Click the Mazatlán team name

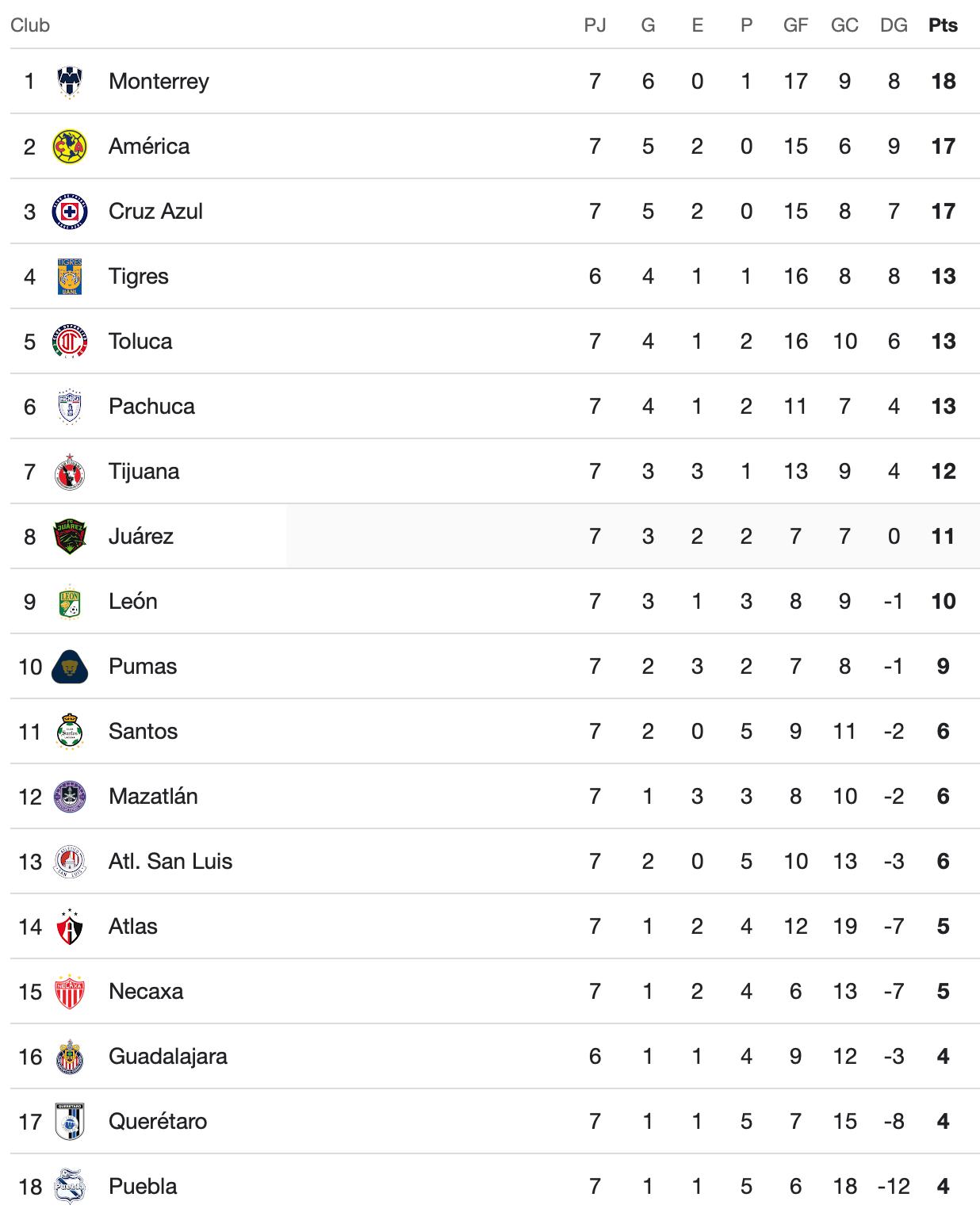pos(153,797)
